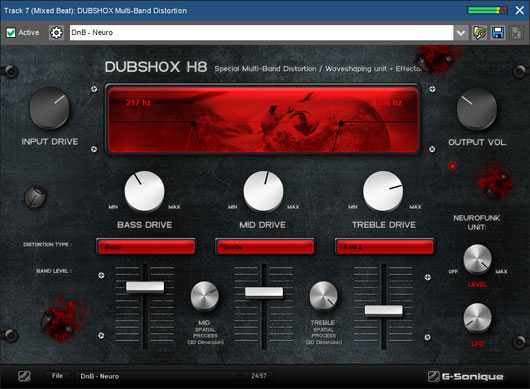The image size is (530, 389).
Task: Toggle the red LED under Output Vol
Action: [452, 166]
